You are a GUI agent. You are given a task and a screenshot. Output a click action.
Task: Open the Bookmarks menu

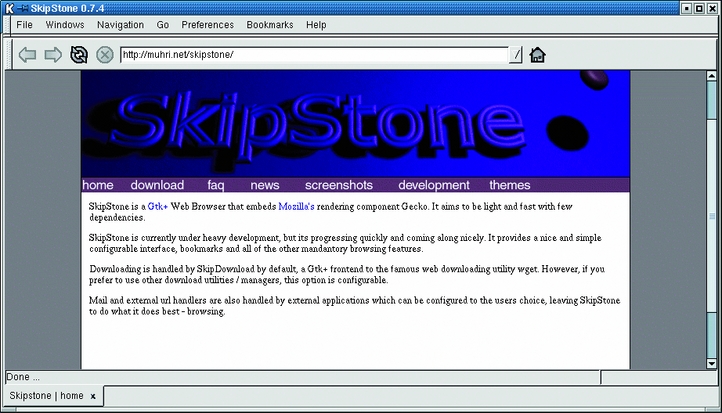point(269,24)
